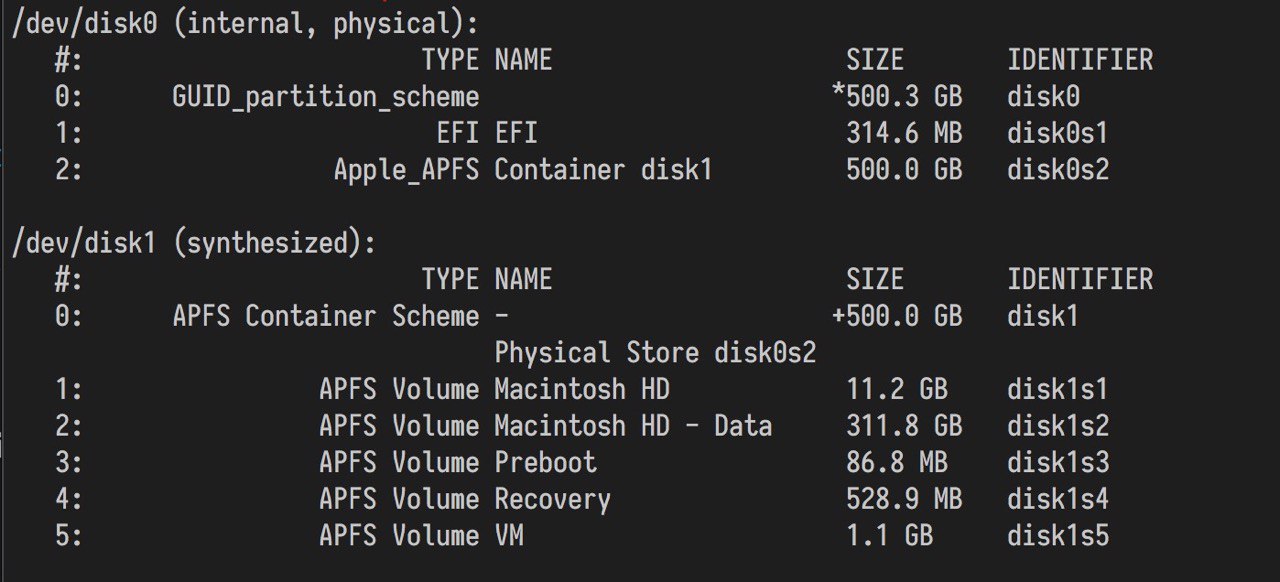This screenshot has height=582, width=1280.
Task: Click the Recovery volume name
Action: click(x=553, y=499)
